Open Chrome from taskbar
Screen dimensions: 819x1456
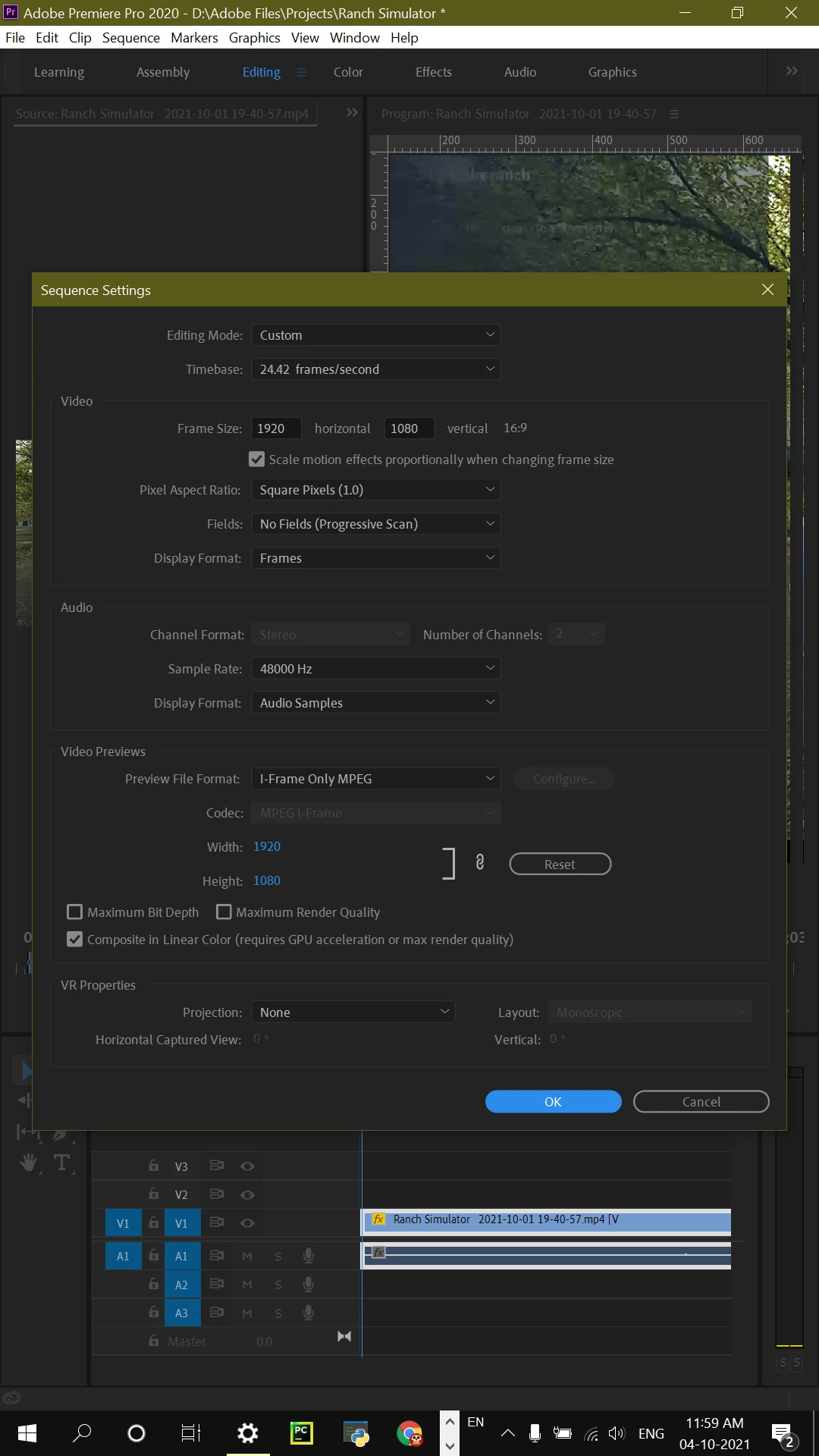[x=409, y=1433]
